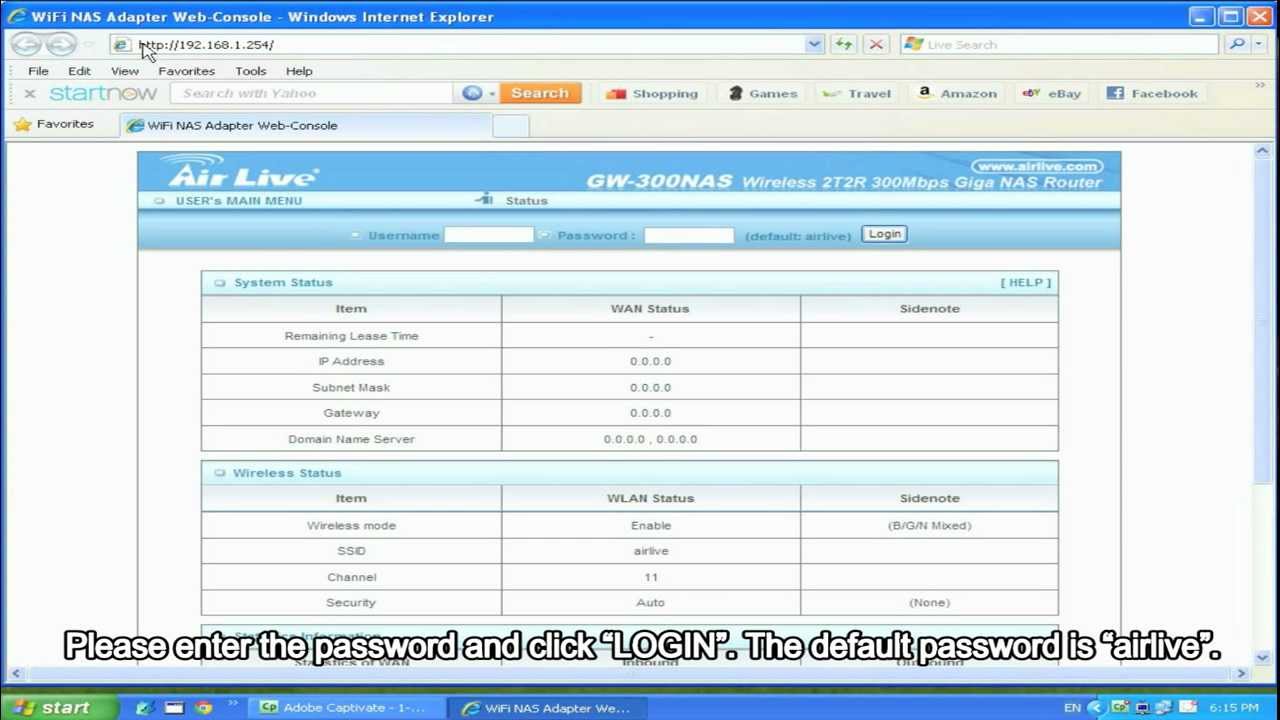Open the Favorites star button
The height and width of the screenshot is (720, 1280).
[x=54, y=124]
